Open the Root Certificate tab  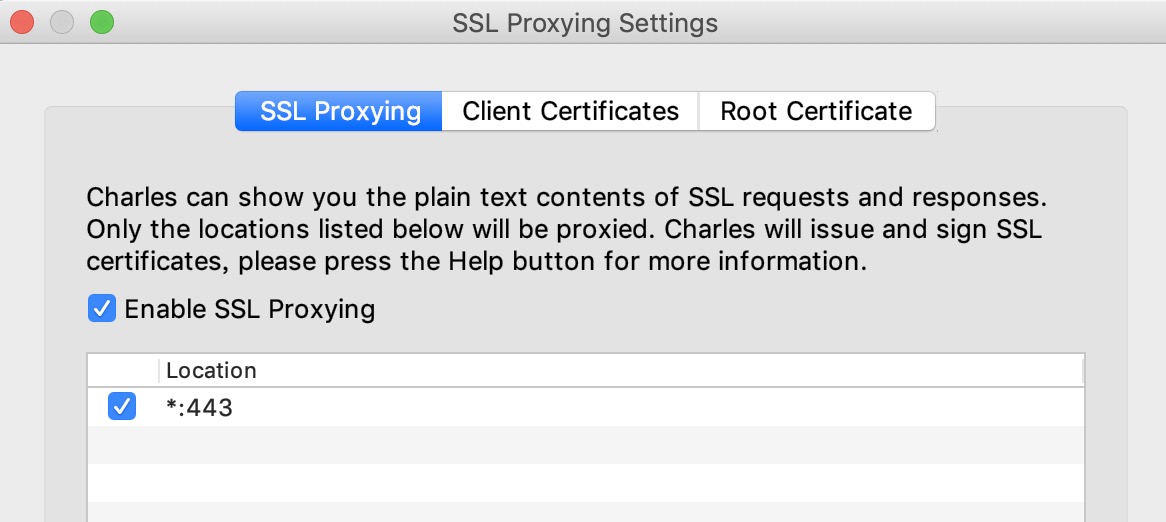tap(816, 112)
